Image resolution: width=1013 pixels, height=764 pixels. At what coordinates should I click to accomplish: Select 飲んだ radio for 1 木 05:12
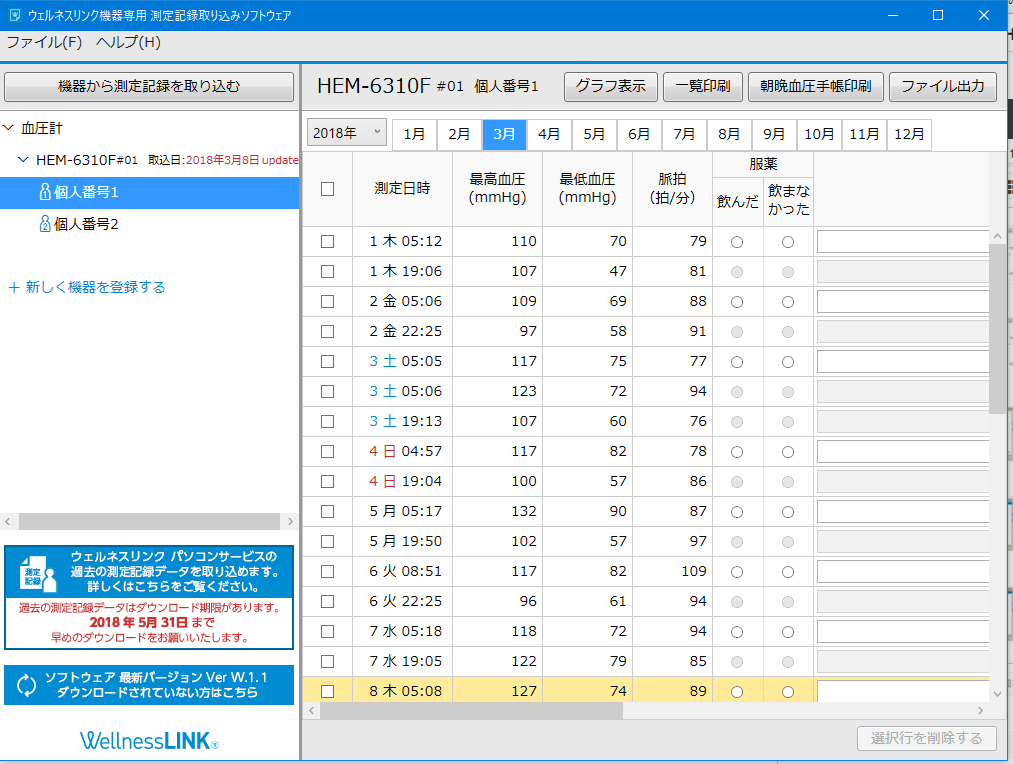pyautogui.click(x=736, y=242)
